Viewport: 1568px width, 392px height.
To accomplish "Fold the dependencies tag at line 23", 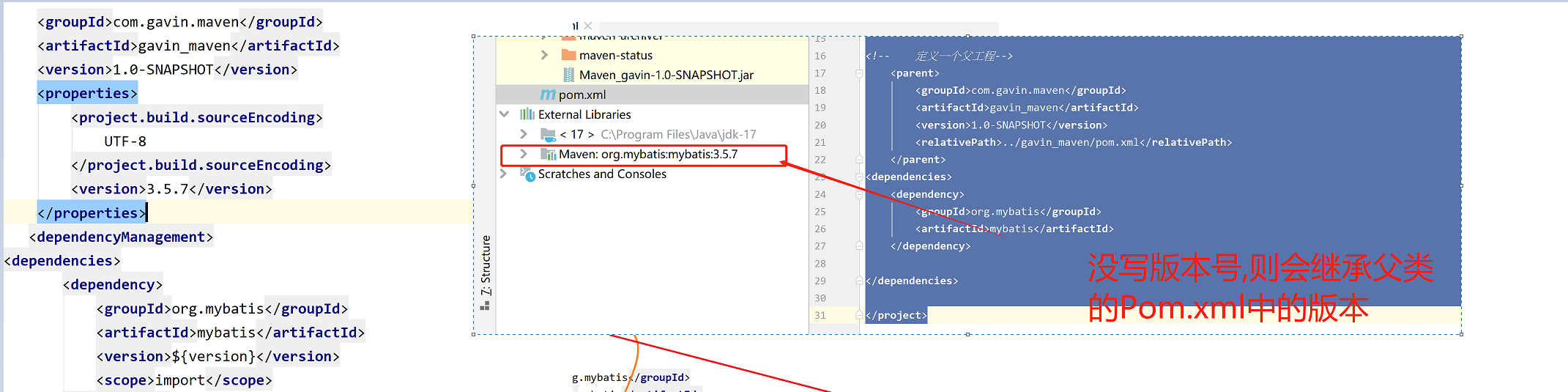I will (859, 177).
